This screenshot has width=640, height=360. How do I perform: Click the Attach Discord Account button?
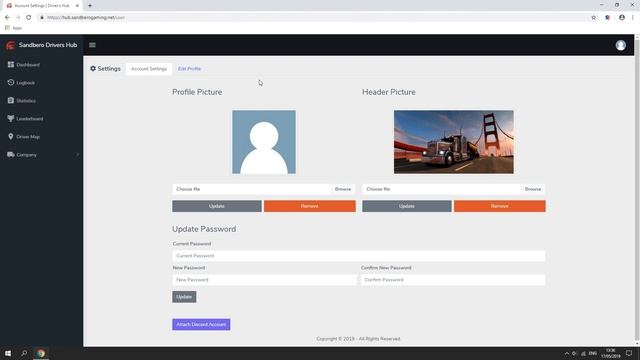click(201, 324)
